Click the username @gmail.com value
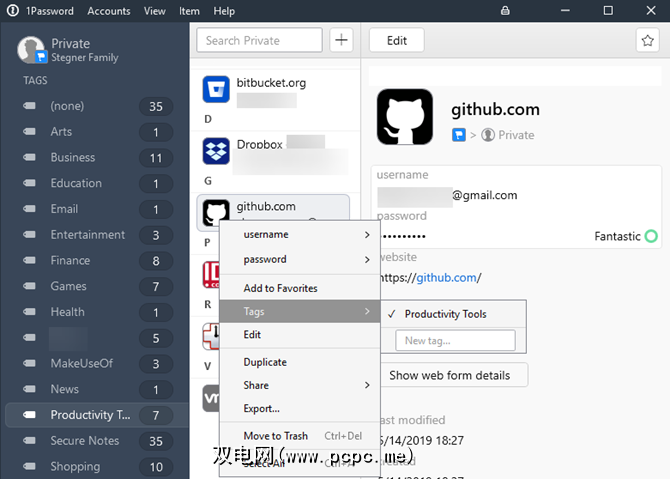This screenshot has height=479, width=670. click(447, 196)
